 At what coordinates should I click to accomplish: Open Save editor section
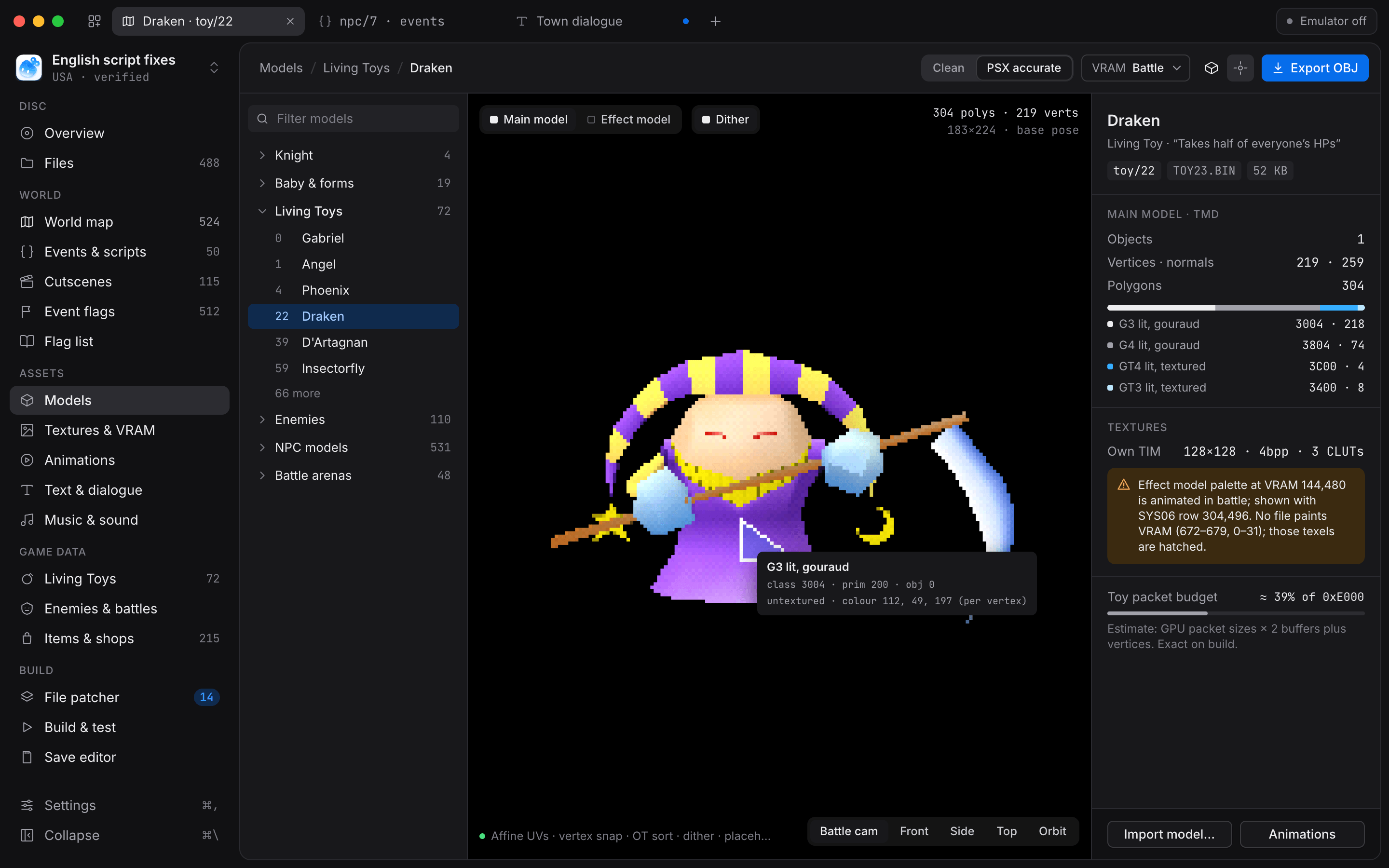120,757
